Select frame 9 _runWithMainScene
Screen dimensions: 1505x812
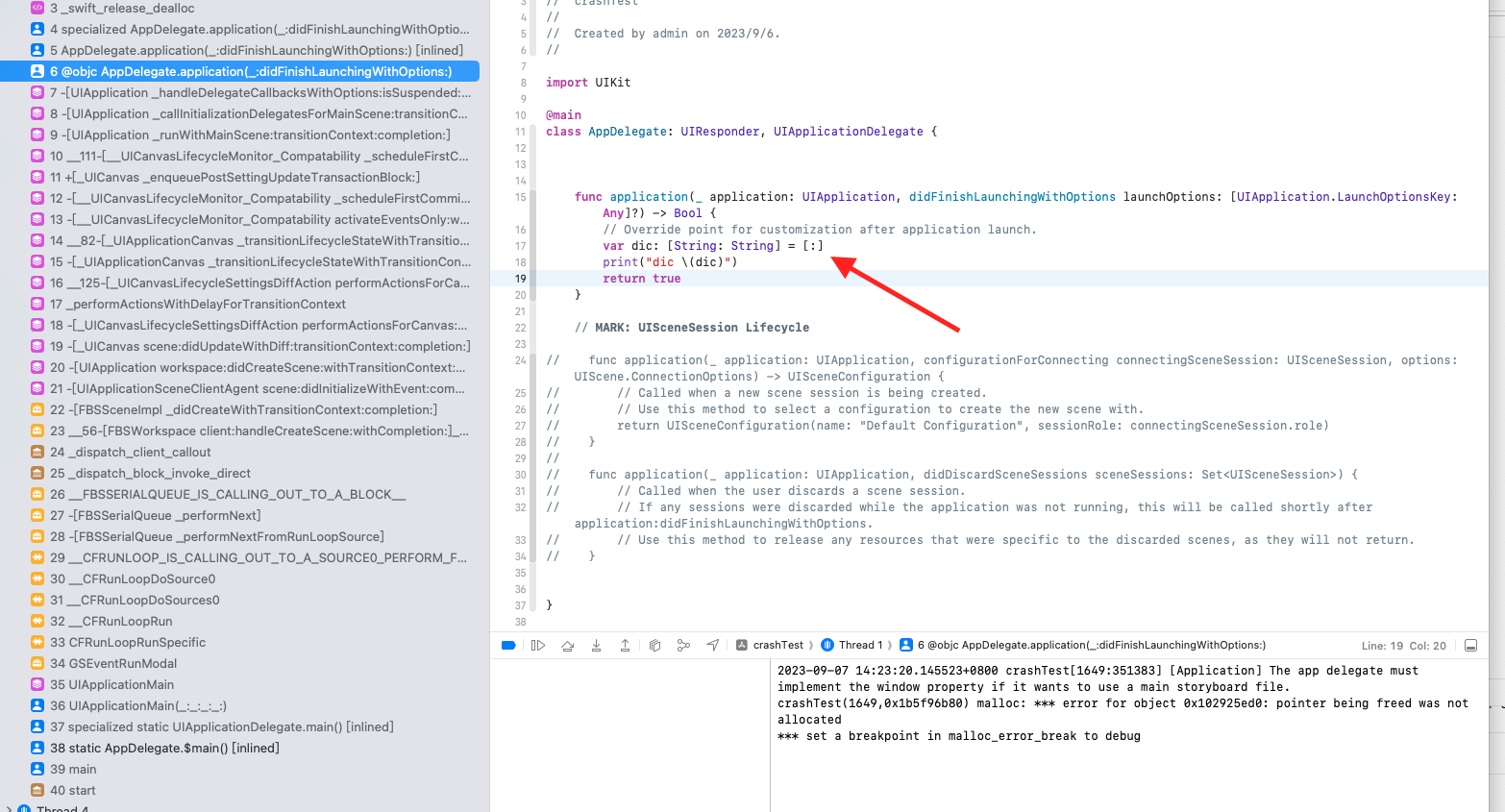240,135
